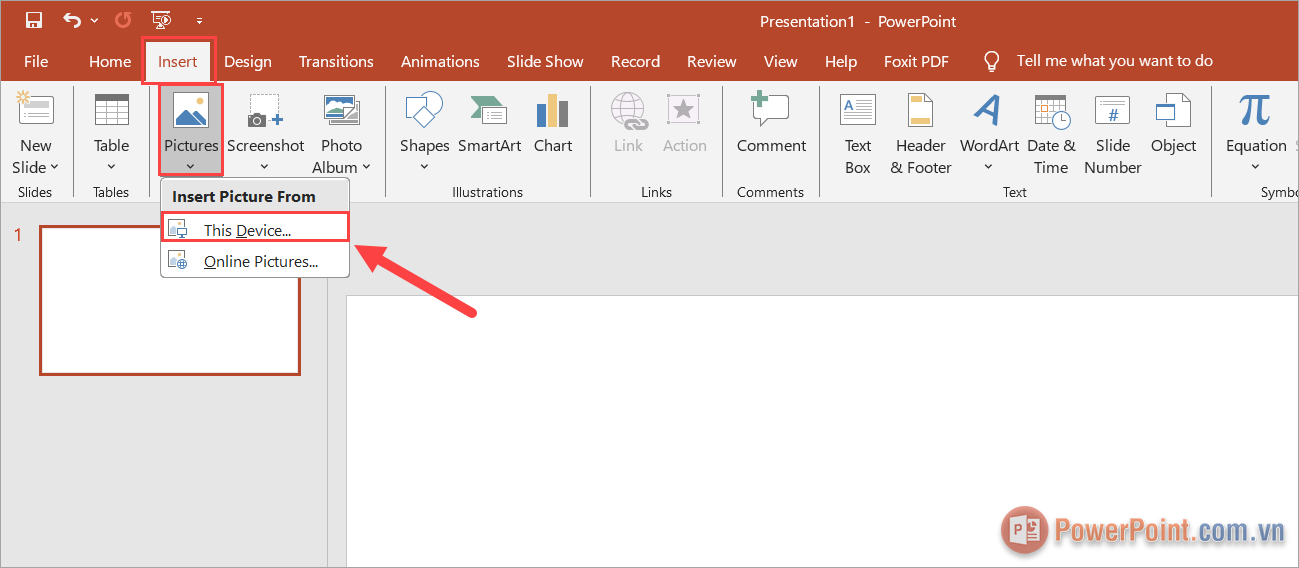
Task: Select slide 1 thumbnail
Action: pyautogui.click(x=170, y=300)
